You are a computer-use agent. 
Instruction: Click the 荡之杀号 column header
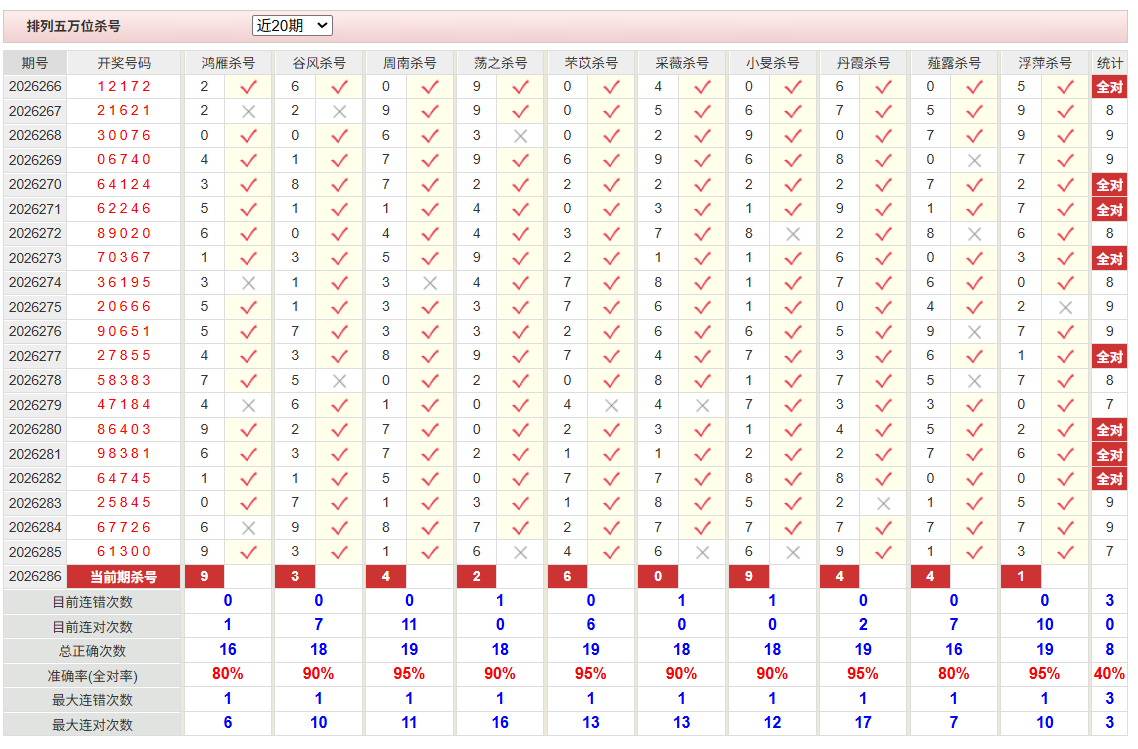coord(500,63)
